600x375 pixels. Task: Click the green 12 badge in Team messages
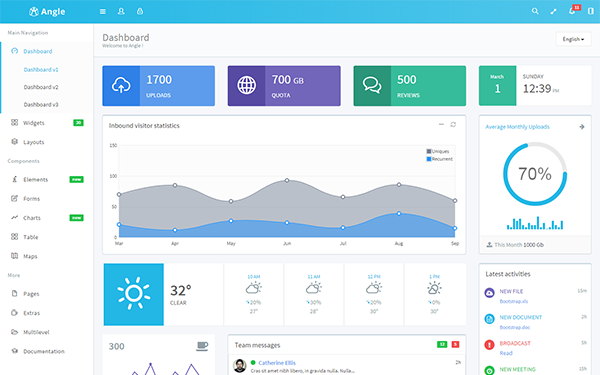[442, 344]
